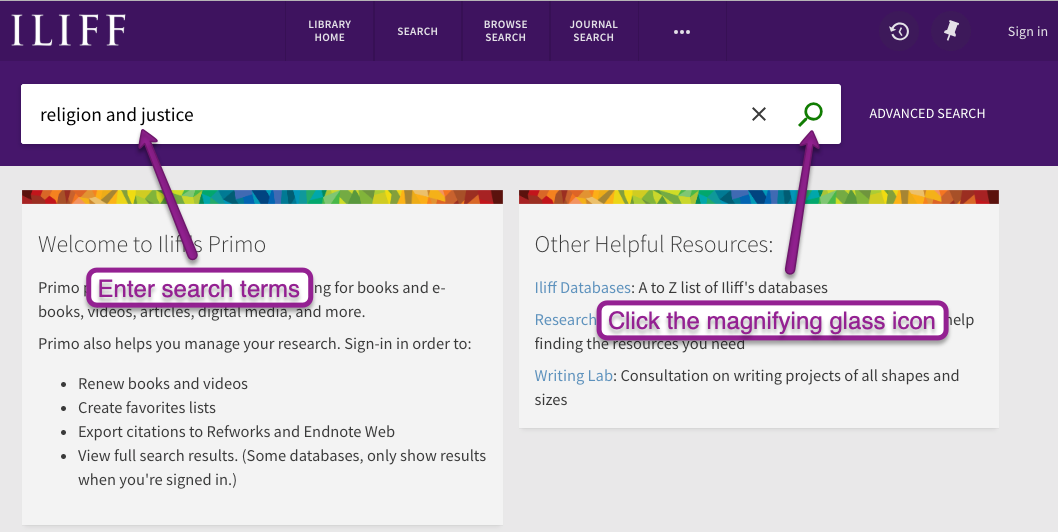Click the 'Welcome to Iliff's Primo' heading
1058x532 pixels.
click(x=152, y=244)
